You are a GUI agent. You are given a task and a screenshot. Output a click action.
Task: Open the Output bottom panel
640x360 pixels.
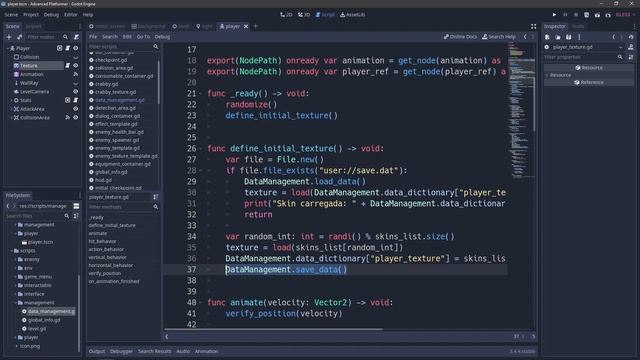[97, 351]
